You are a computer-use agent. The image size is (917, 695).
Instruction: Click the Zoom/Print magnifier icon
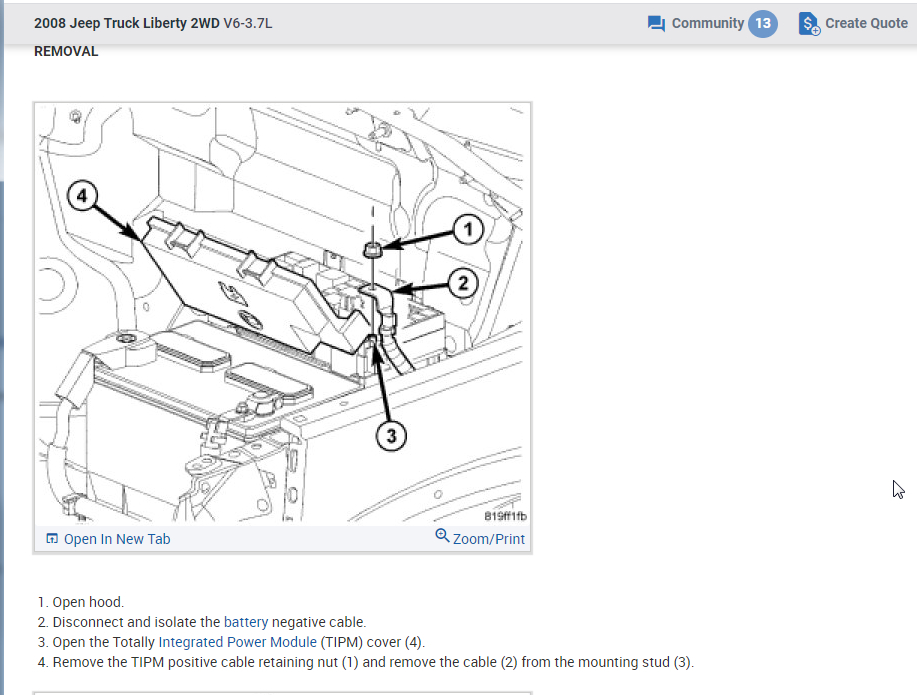tap(442, 535)
